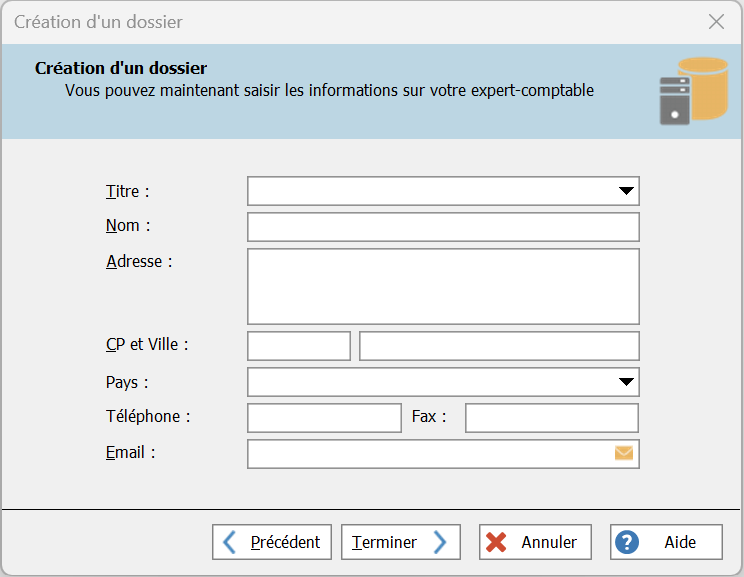This screenshot has width=744, height=577.
Task: Open the Titre dropdown list
Action: [x=626, y=191]
